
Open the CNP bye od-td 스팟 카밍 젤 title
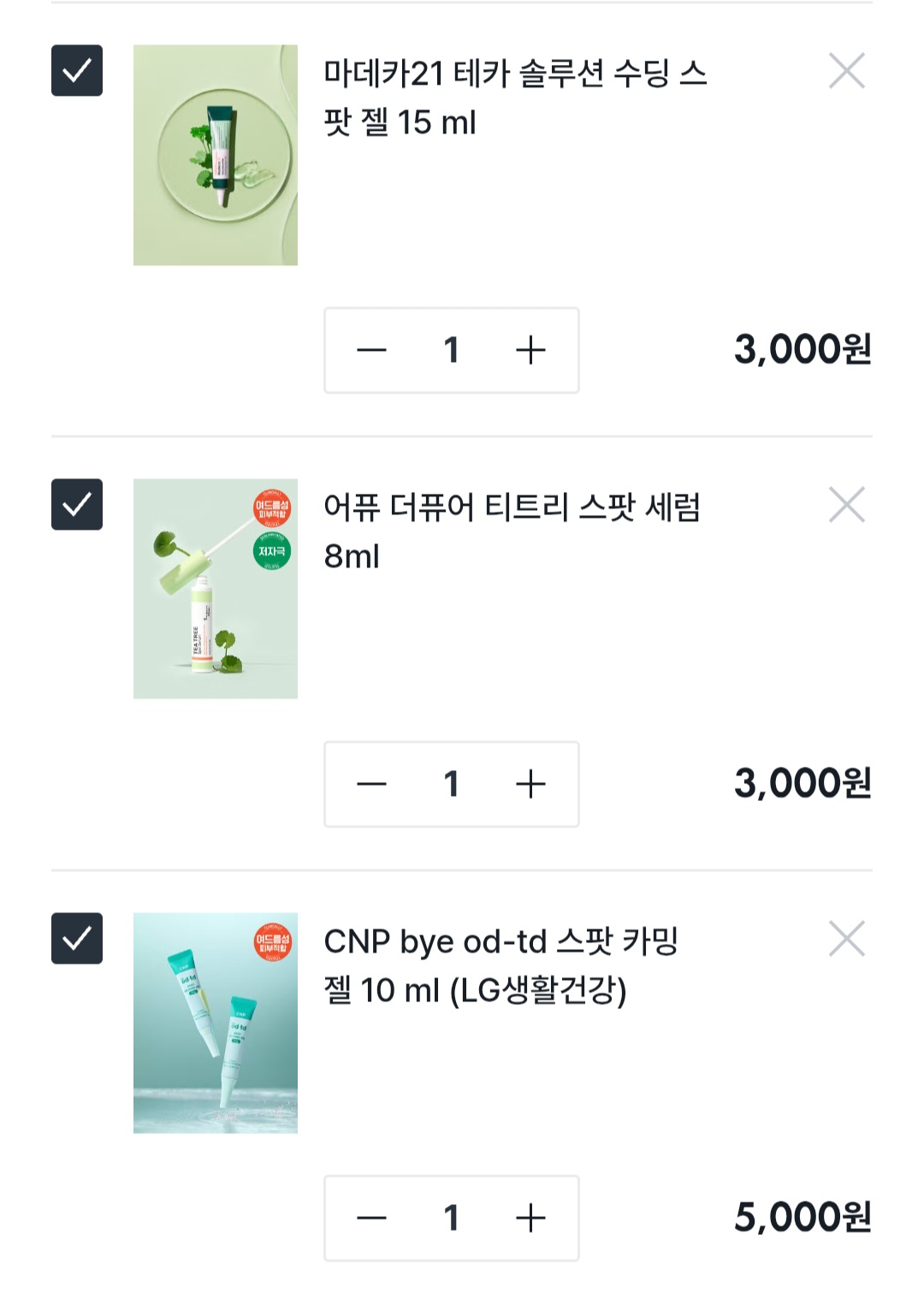500,965
